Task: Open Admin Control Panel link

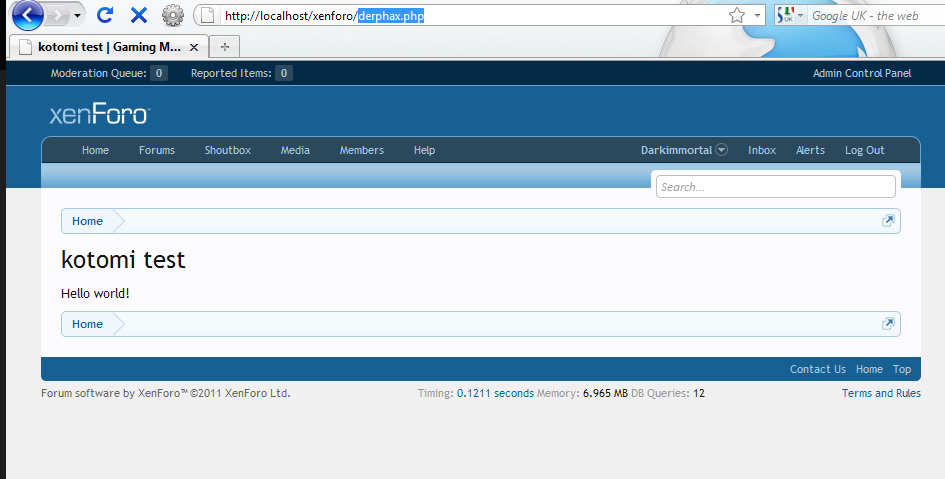Action: pyautogui.click(x=861, y=73)
